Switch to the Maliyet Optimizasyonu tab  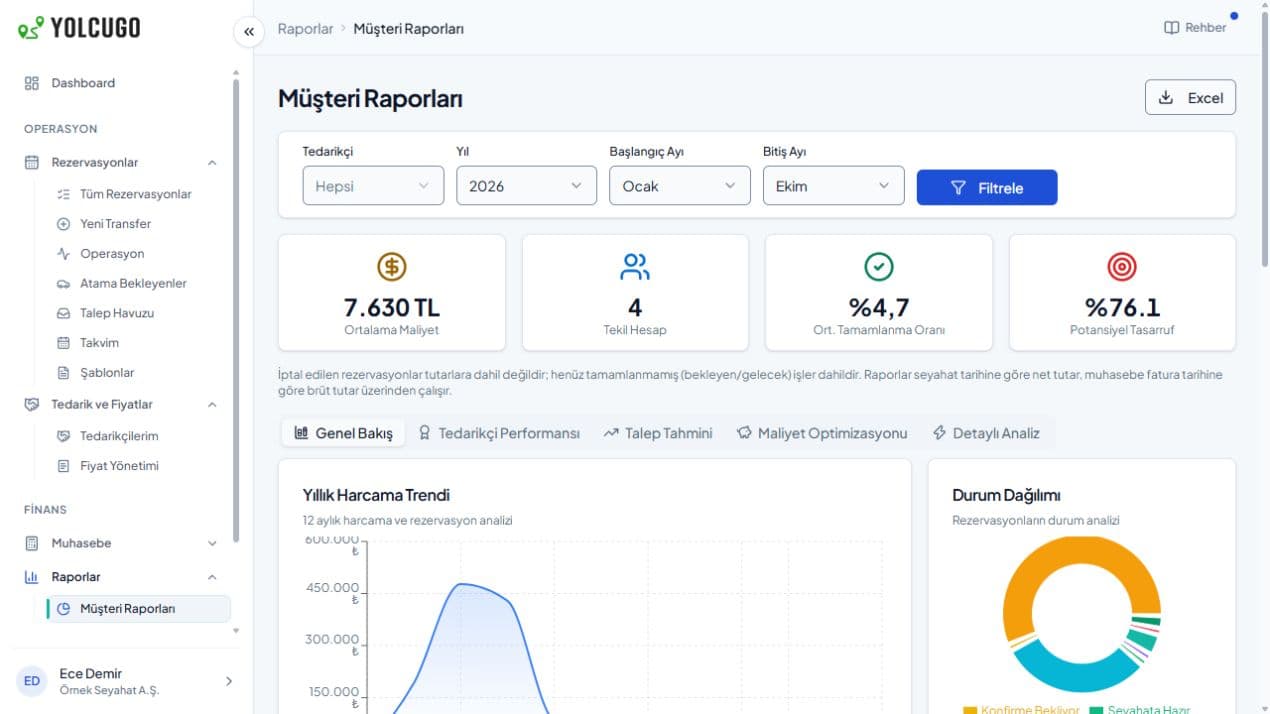click(x=822, y=433)
